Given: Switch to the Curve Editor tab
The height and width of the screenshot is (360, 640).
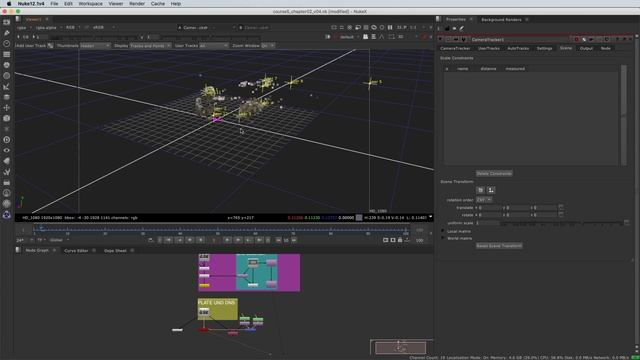Looking at the screenshot, I should [x=76, y=251].
